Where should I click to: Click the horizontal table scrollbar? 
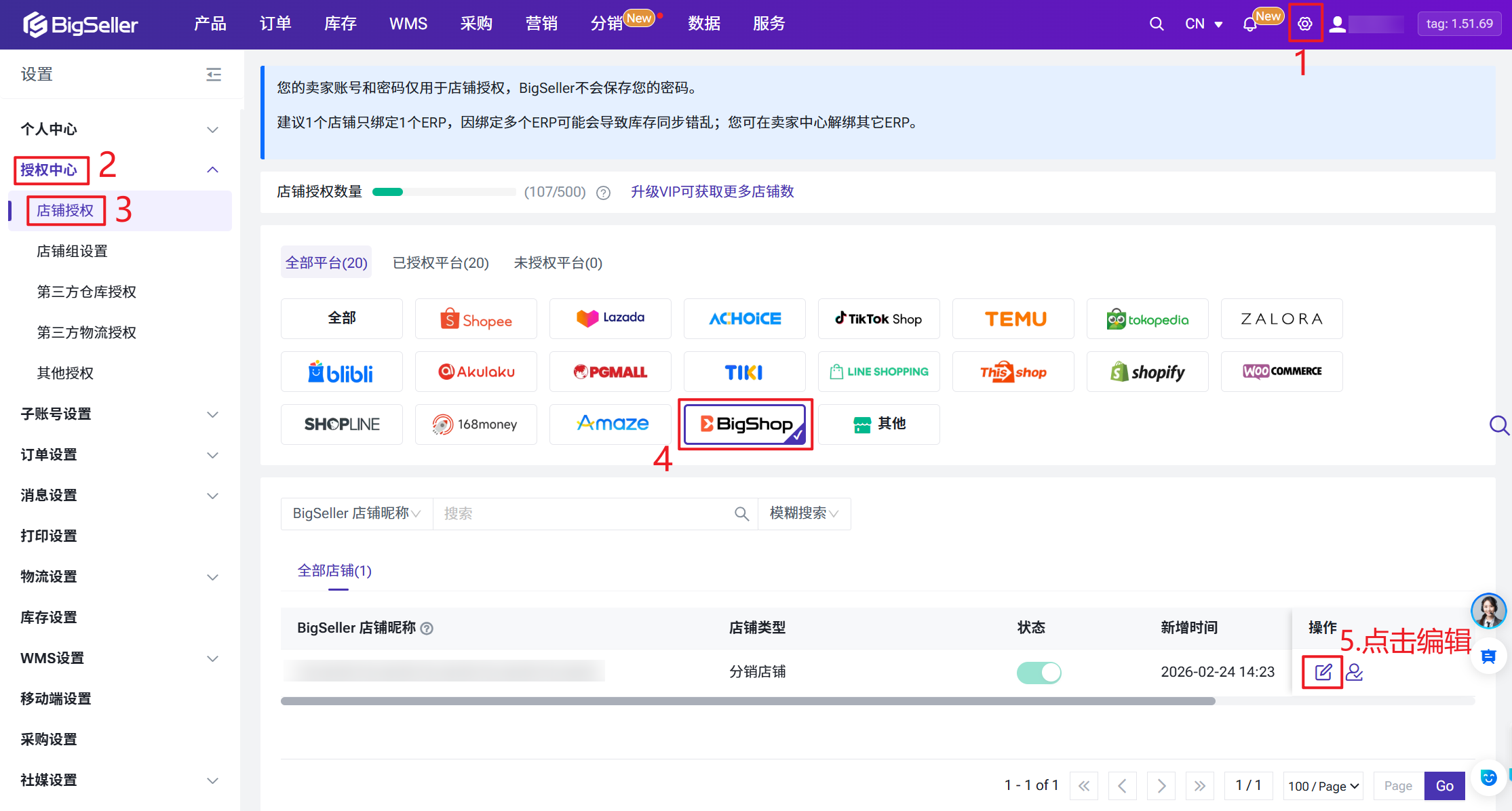(748, 701)
